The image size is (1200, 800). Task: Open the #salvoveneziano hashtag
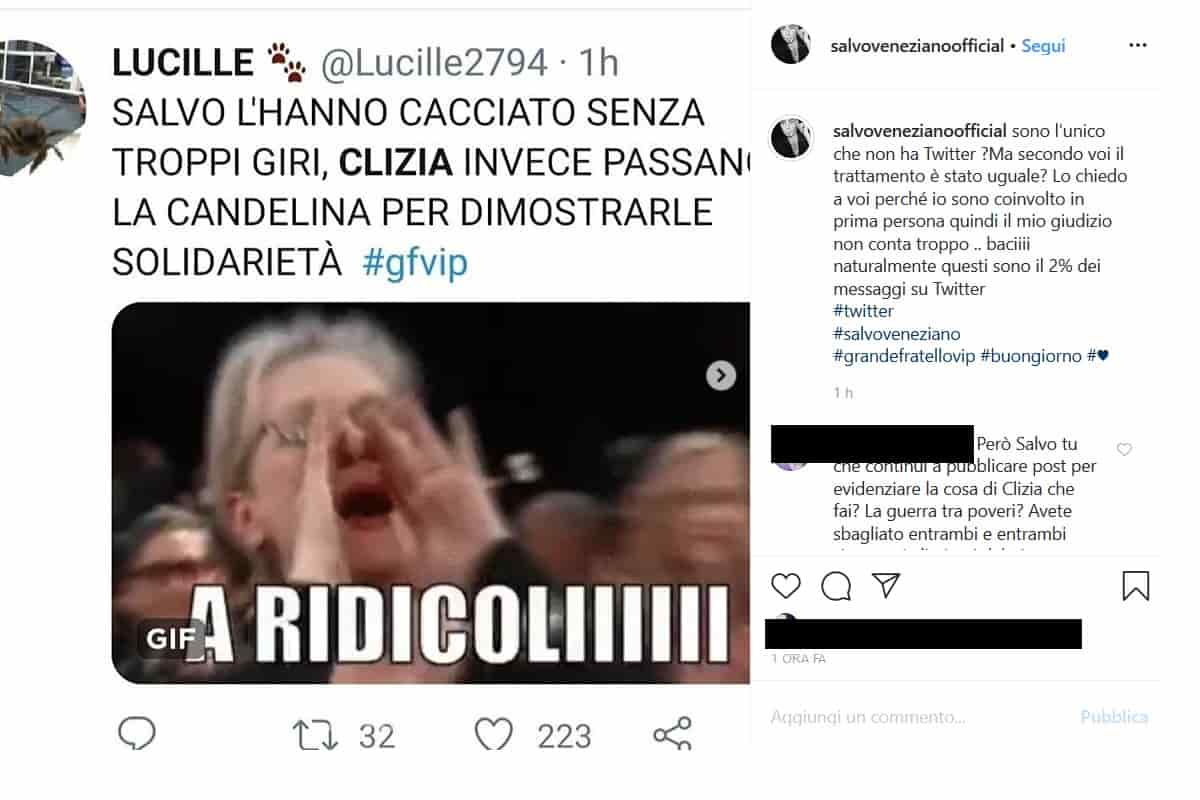point(896,334)
